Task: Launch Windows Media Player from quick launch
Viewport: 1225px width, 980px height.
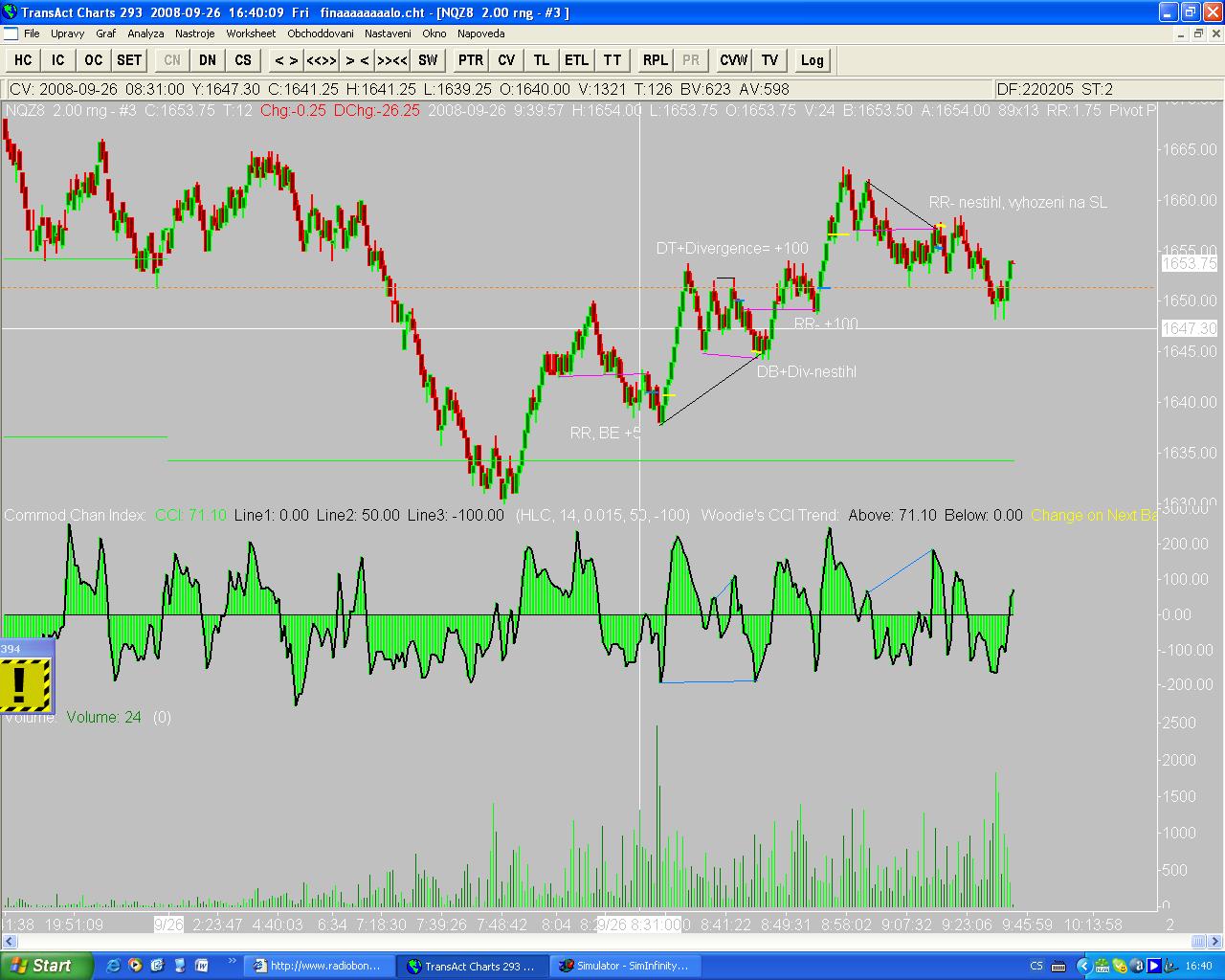Action: 135,966
